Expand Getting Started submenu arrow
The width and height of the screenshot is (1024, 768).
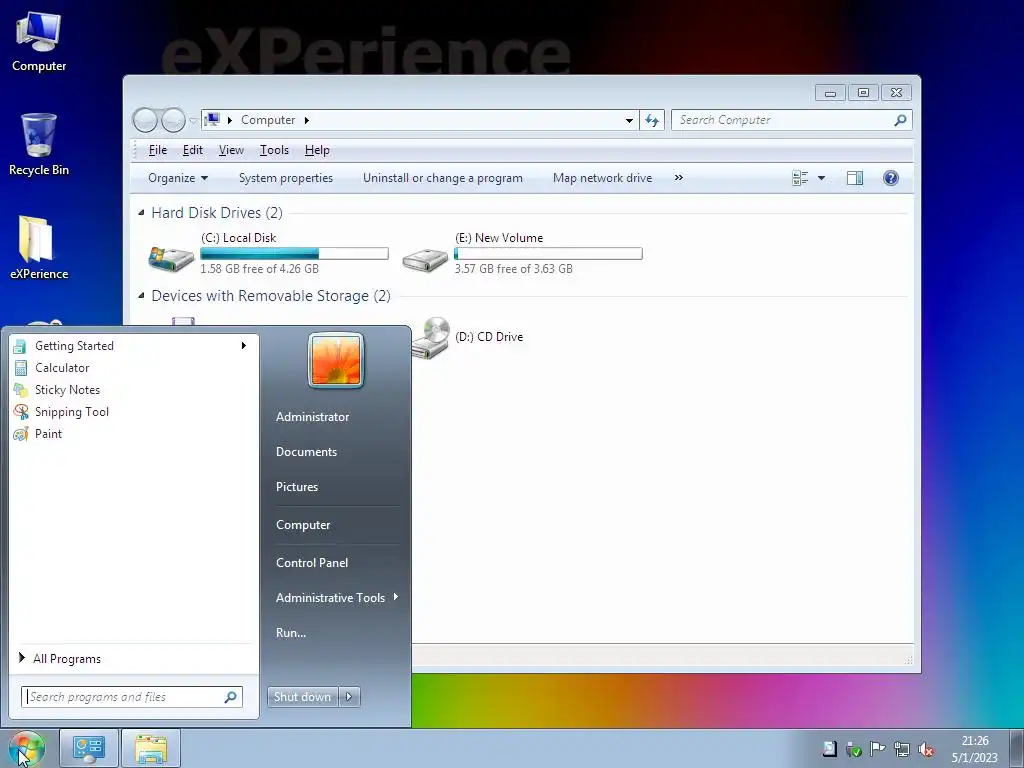(244, 345)
